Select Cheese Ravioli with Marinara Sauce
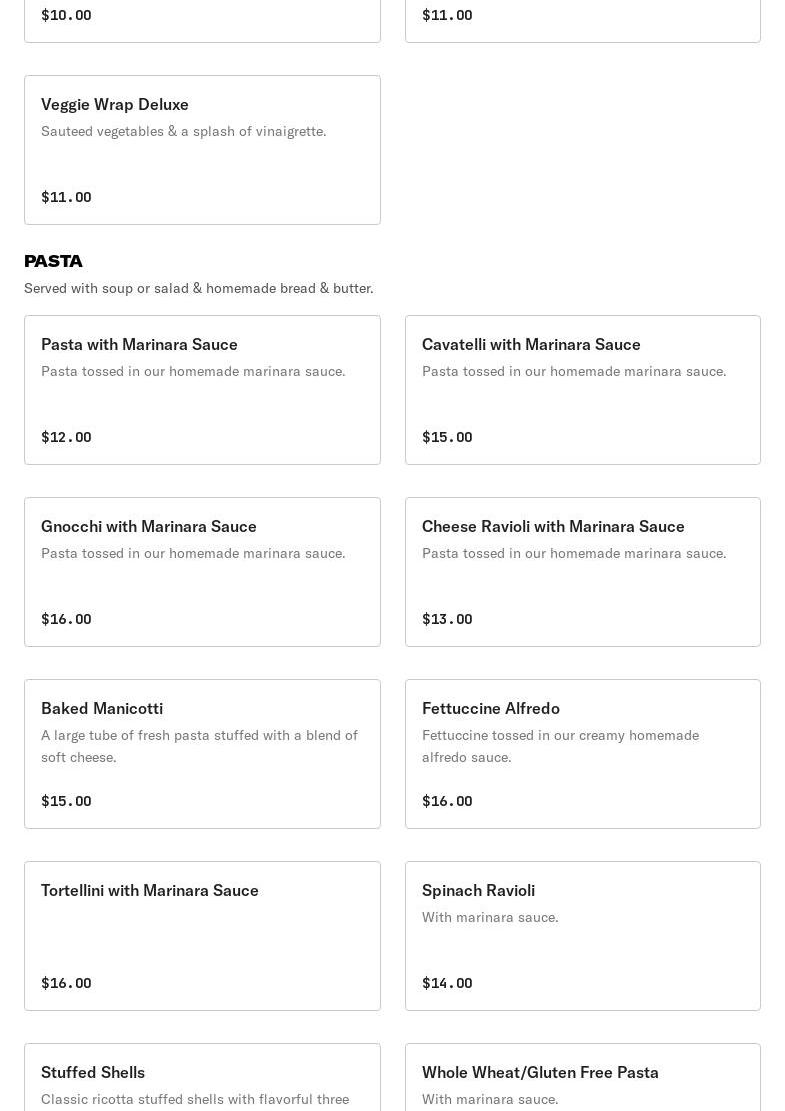This screenshot has width=785, height=1111. pos(582,571)
